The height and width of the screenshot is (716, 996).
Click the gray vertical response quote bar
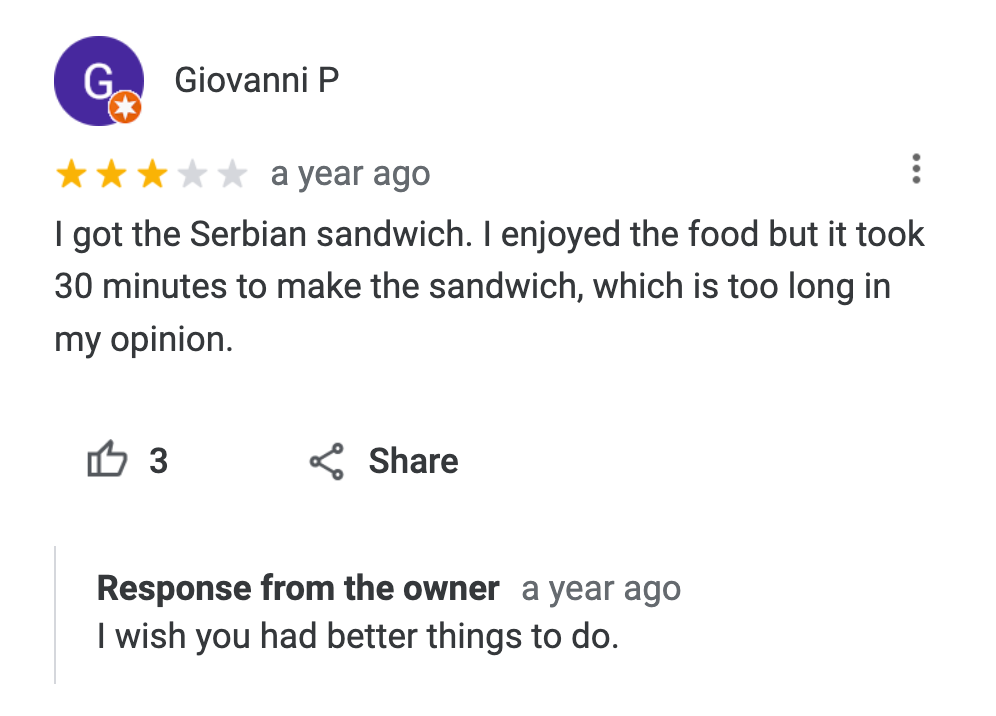point(55,615)
